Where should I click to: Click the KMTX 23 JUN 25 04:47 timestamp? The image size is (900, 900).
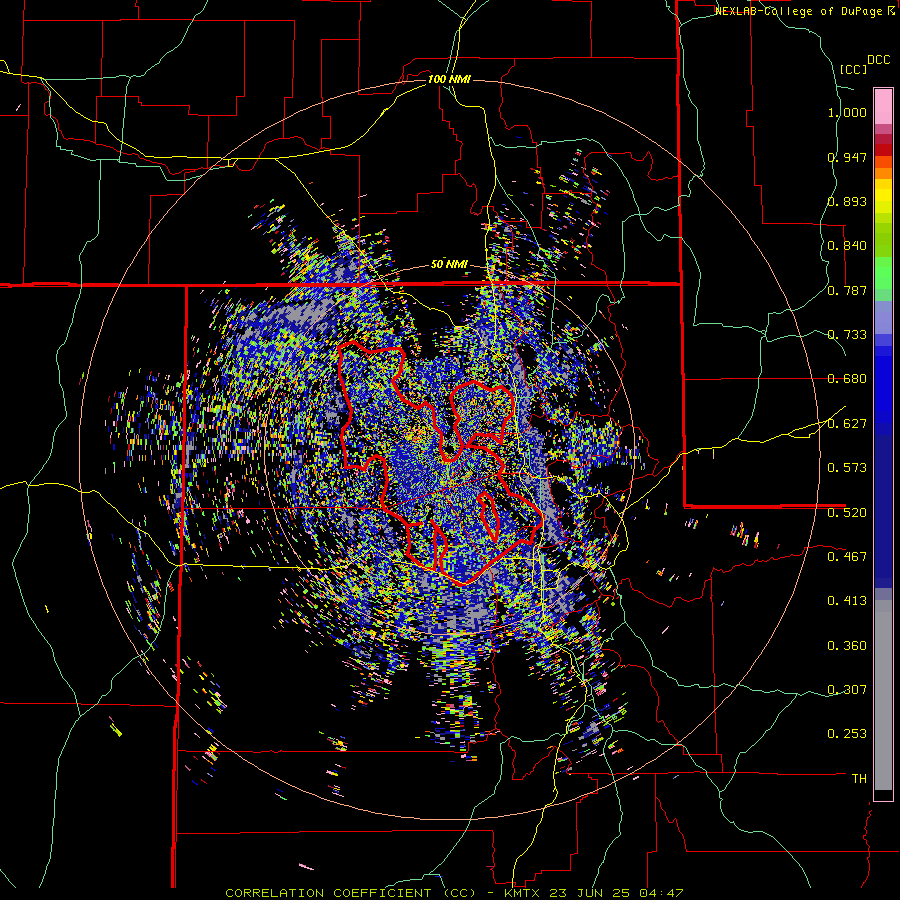593,893
